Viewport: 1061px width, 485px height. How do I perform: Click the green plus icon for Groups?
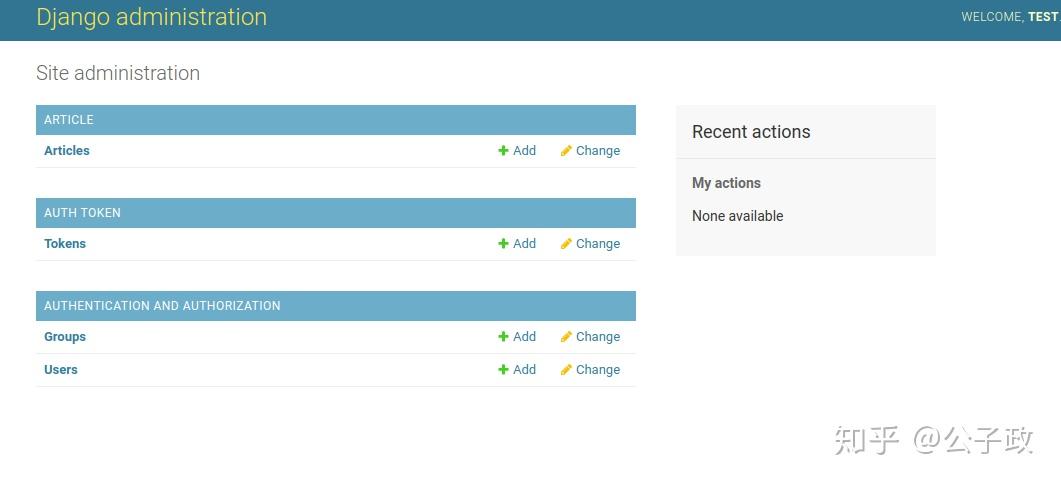[504, 337]
